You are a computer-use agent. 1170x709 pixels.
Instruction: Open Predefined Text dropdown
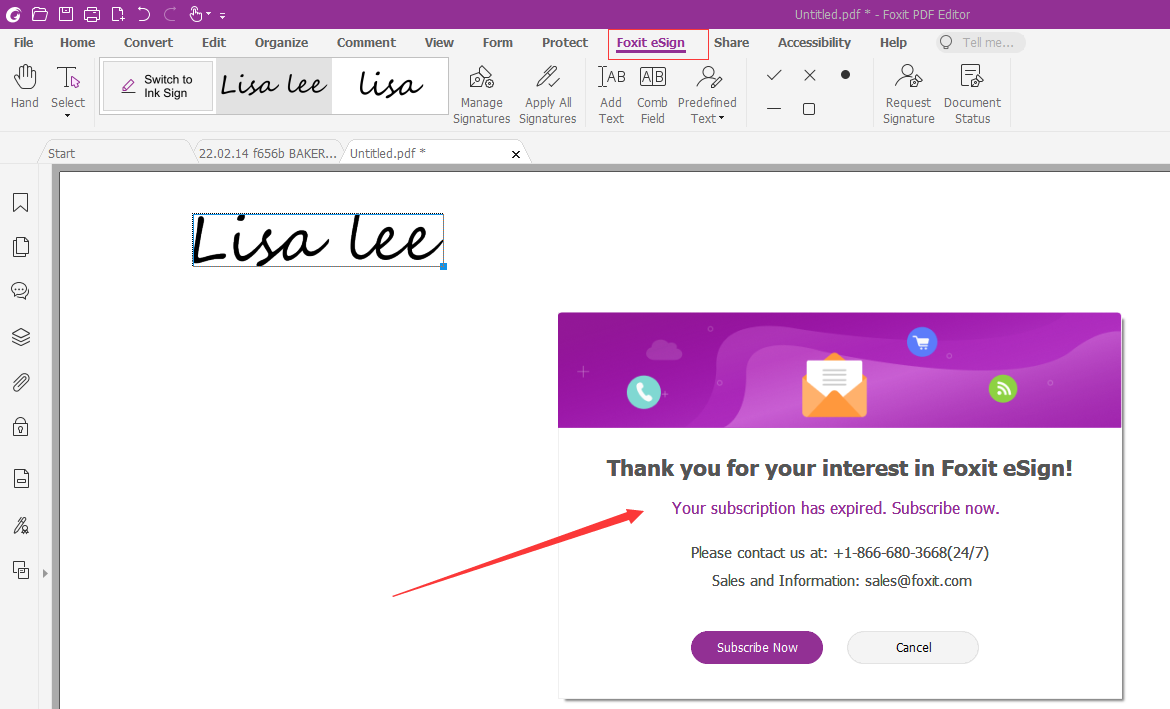(707, 94)
